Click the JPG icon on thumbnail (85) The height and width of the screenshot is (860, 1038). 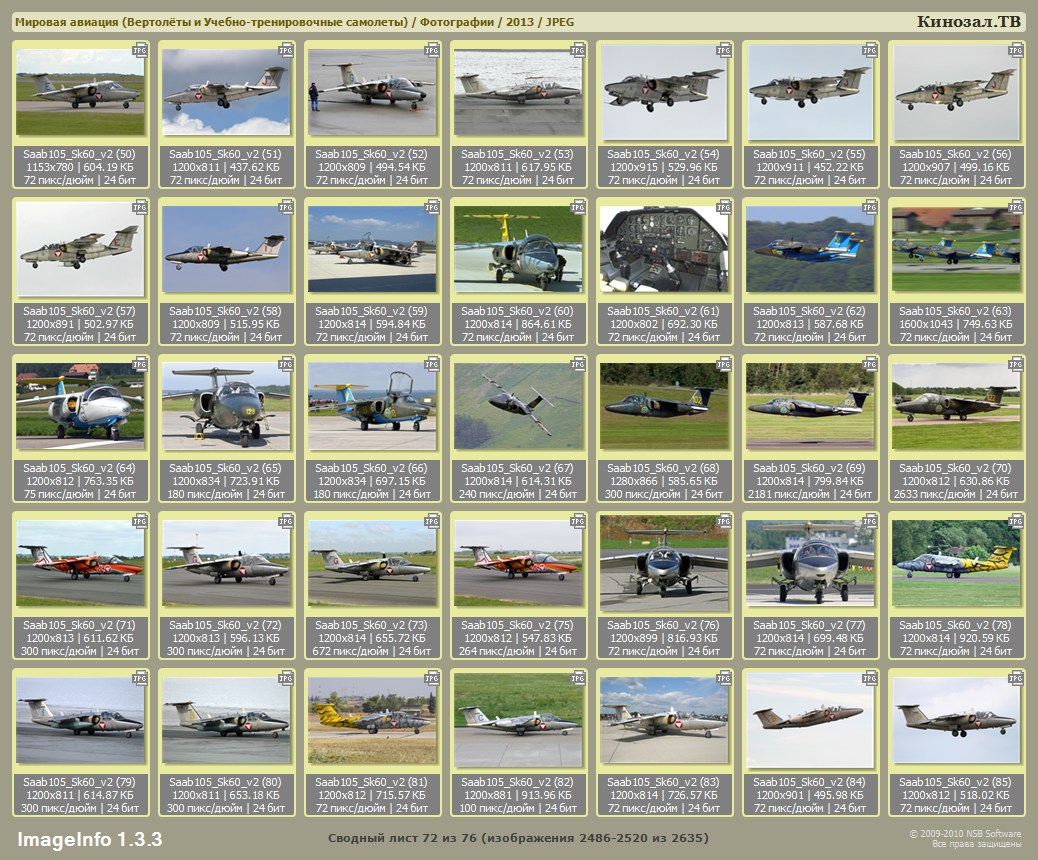(x=1016, y=677)
